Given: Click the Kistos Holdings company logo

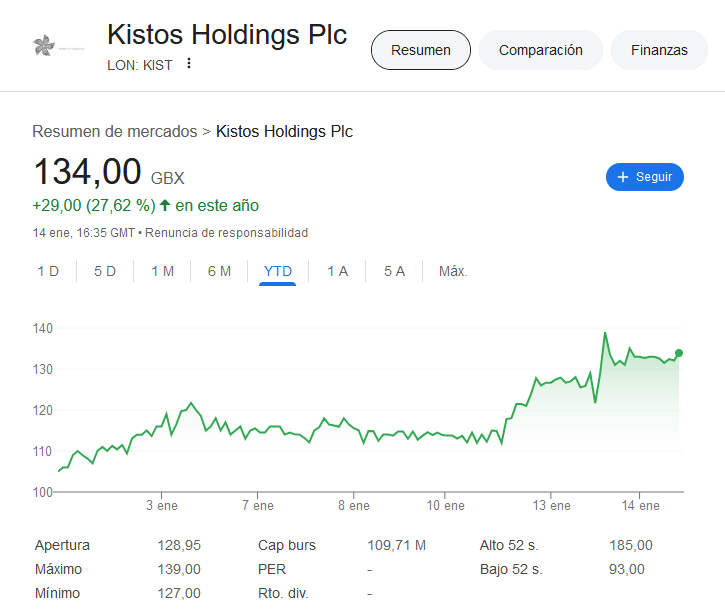Looking at the screenshot, I should point(59,46).
